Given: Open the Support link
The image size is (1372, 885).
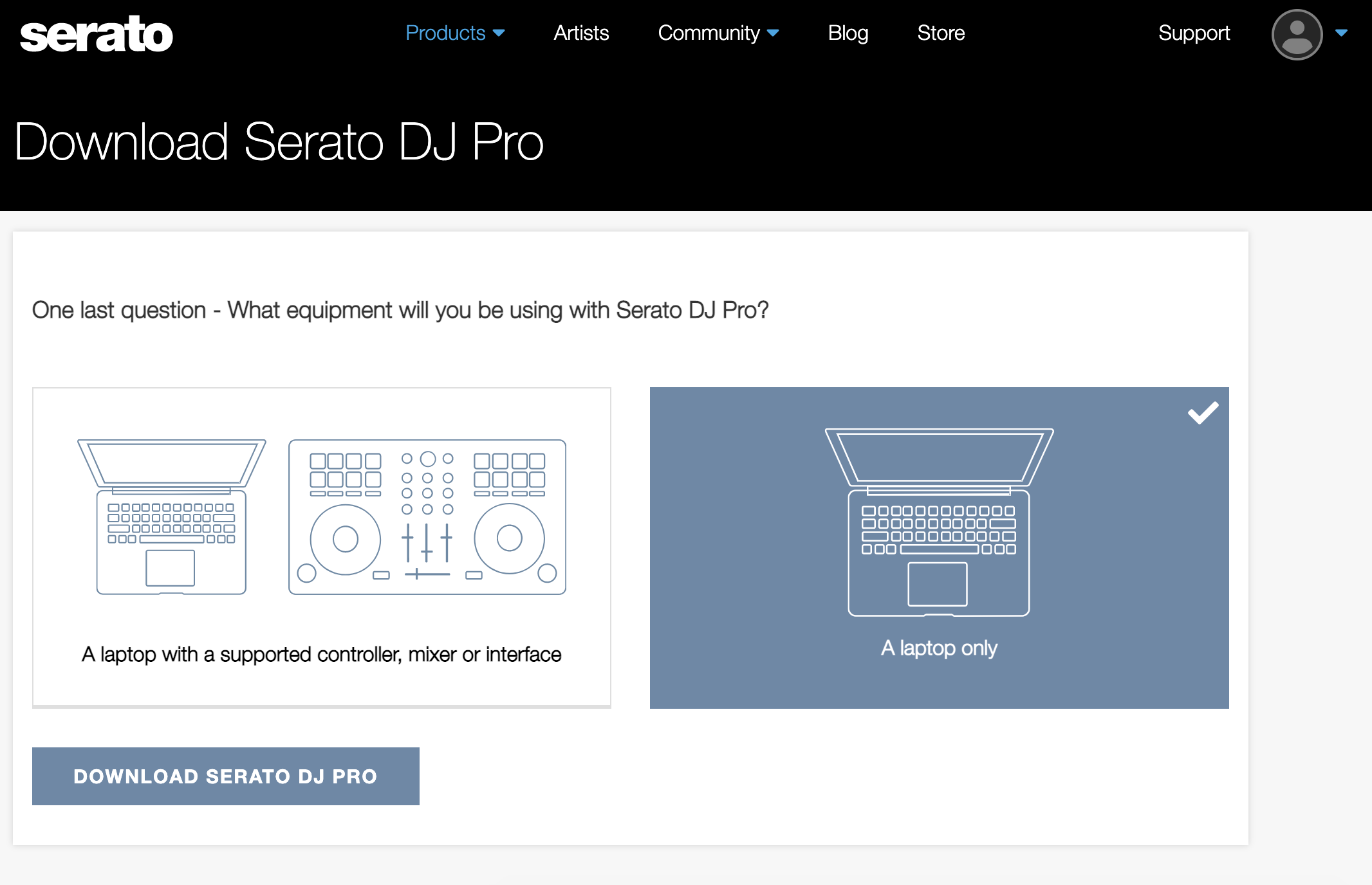Looking at the screenshot, I should (x=1194, y=33).
